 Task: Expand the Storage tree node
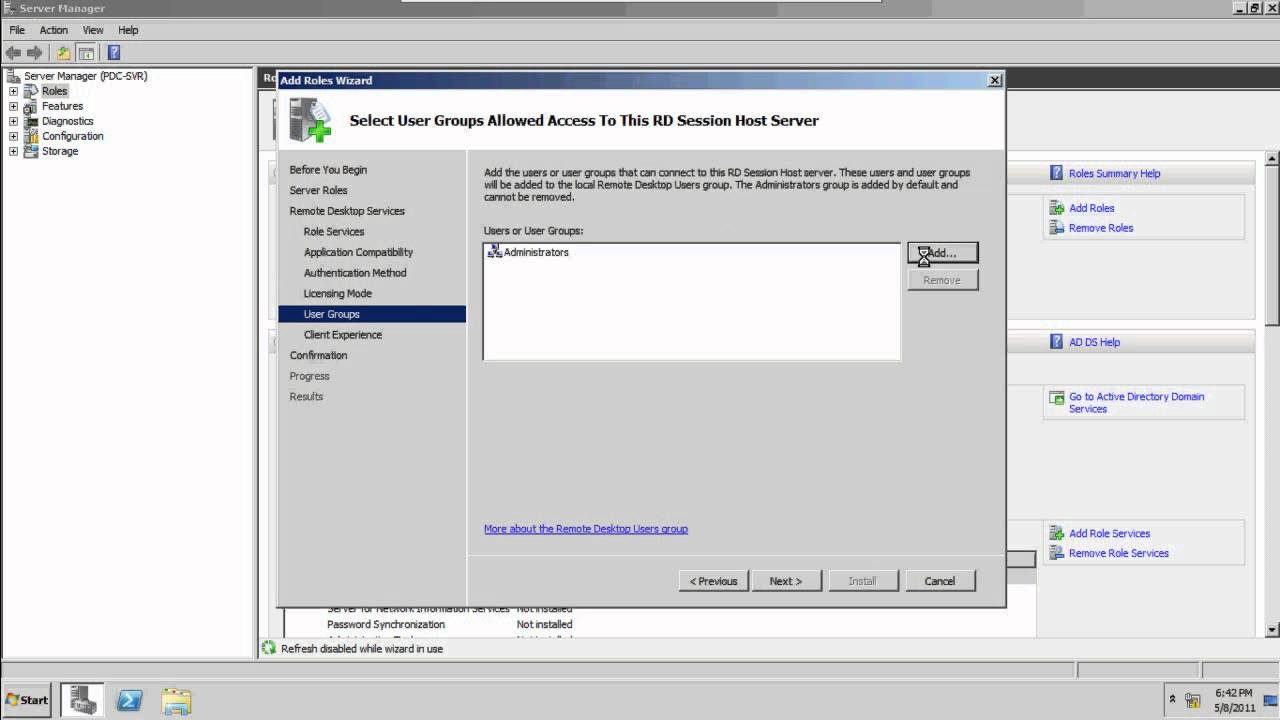pos(13,151)
